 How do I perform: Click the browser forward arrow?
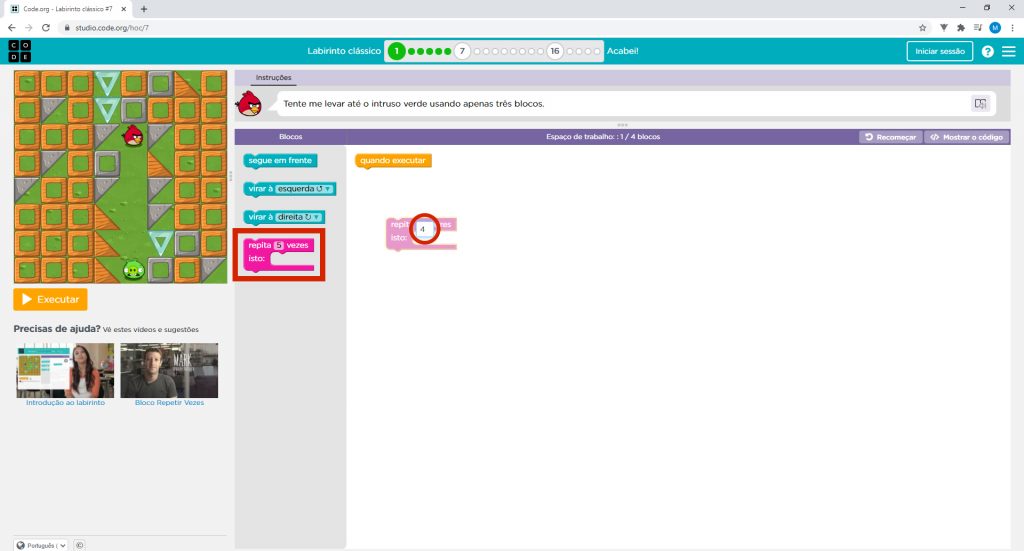[28, 27]
